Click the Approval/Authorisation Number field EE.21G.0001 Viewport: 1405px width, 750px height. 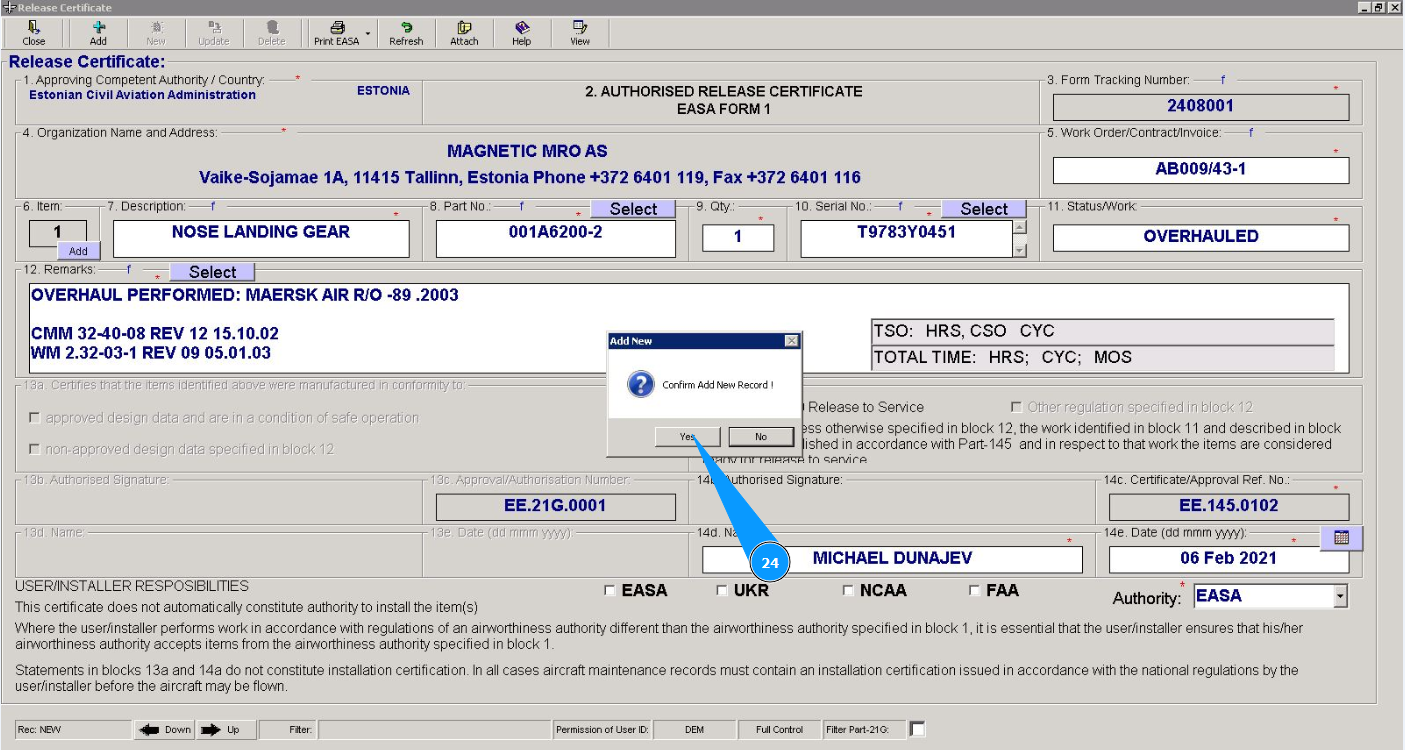(x=555, y=506)
